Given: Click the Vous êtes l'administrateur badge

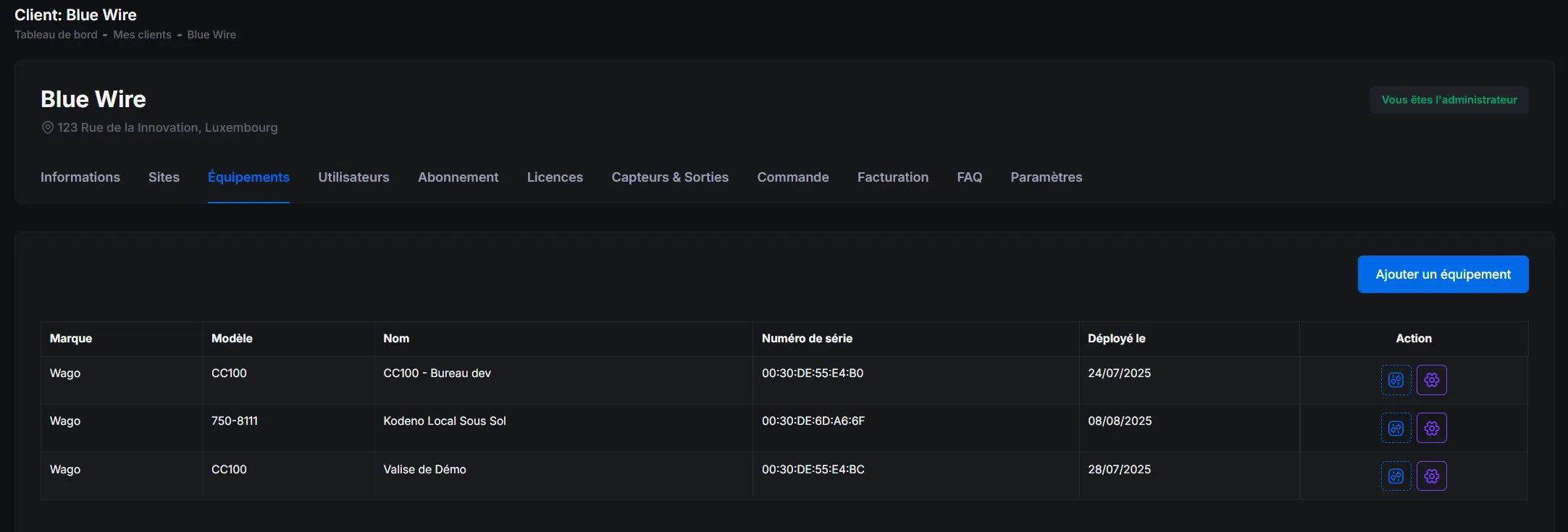Looking at the screenshot, I should [1448, 100].
